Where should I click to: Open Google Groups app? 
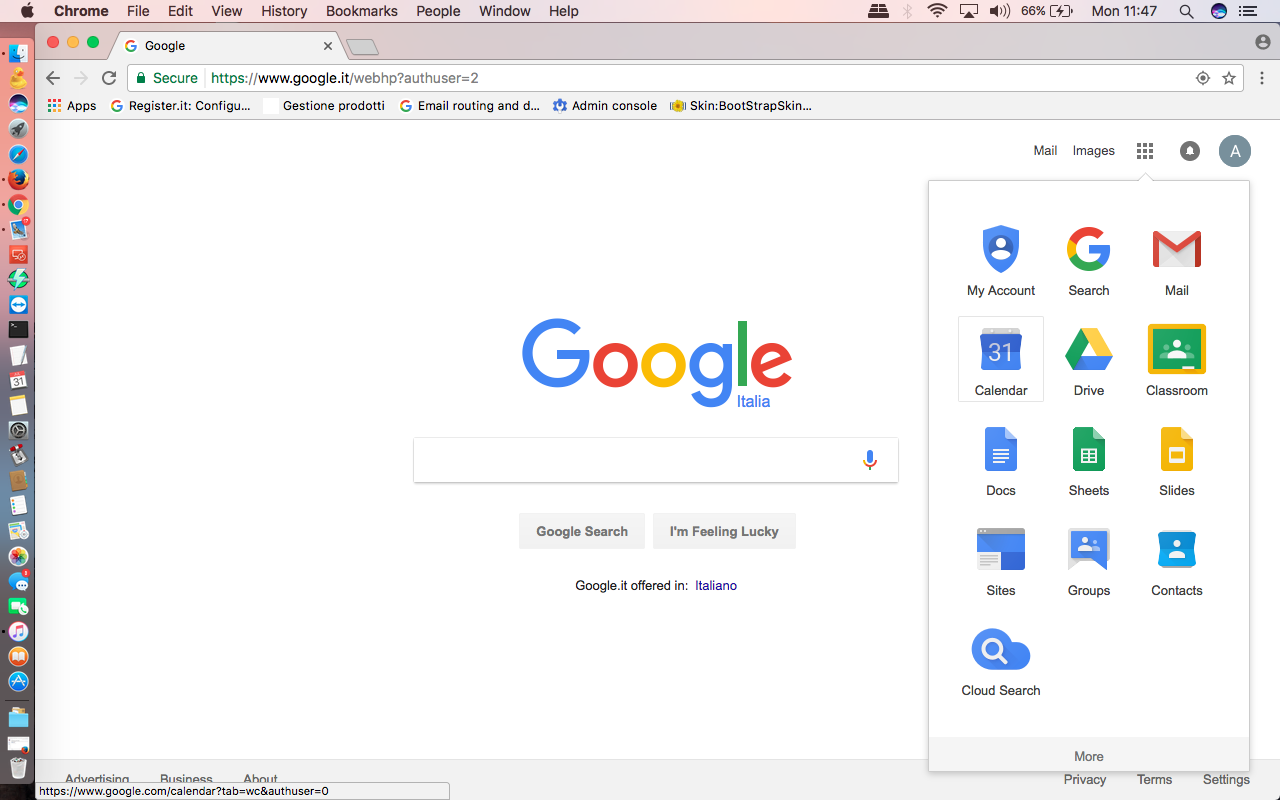pos(1089,560)
